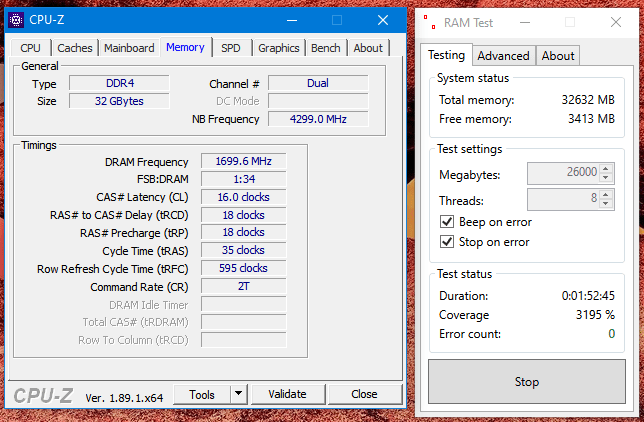The height and width of the screenshot is (422, 644).
Task: Minimize the RAM Test window
Action: [525, 22]
